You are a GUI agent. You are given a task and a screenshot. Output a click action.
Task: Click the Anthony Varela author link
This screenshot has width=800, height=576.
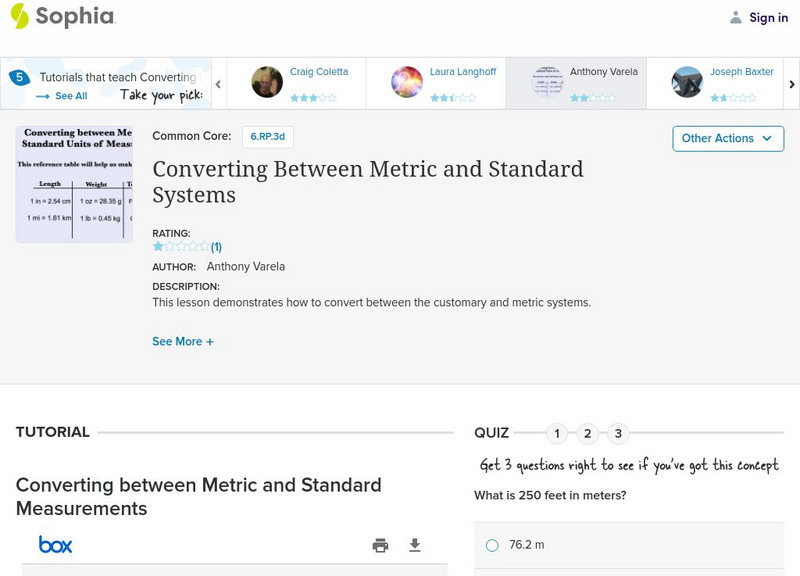(x=246, y=267)
